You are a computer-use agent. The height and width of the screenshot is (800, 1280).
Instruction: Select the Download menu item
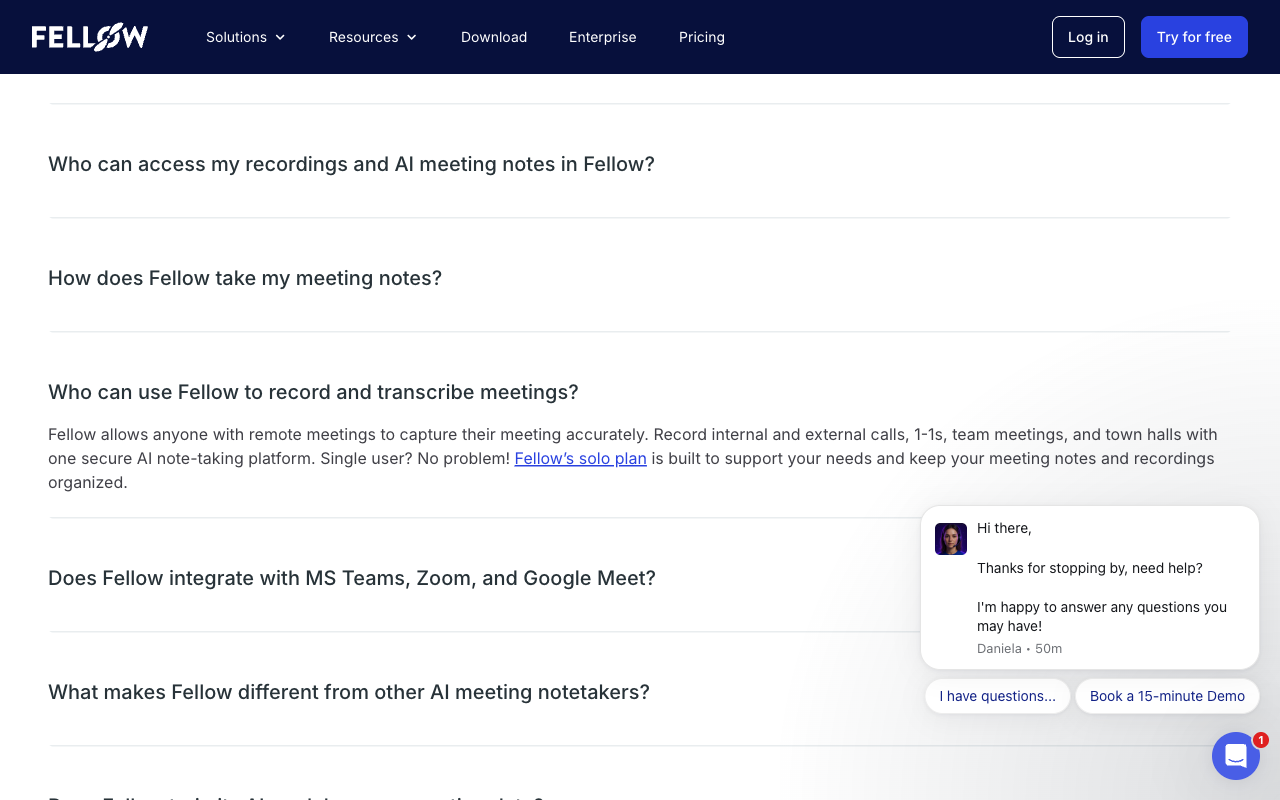pyautogui.click(x=494, y=37)
